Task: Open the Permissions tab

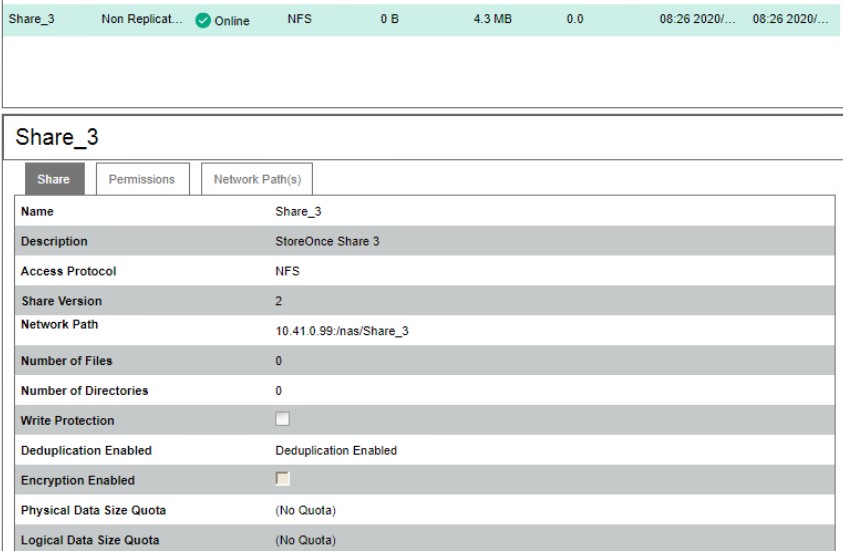Action: click(143, 179)
